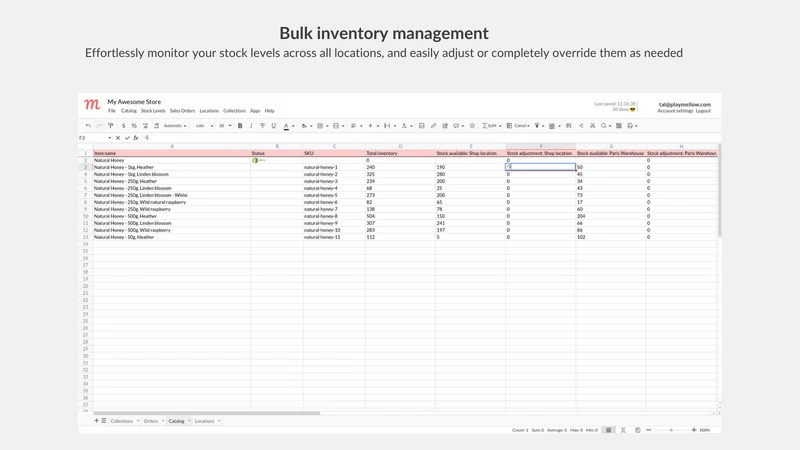
Task: Open the File menu
Action: 112,111
